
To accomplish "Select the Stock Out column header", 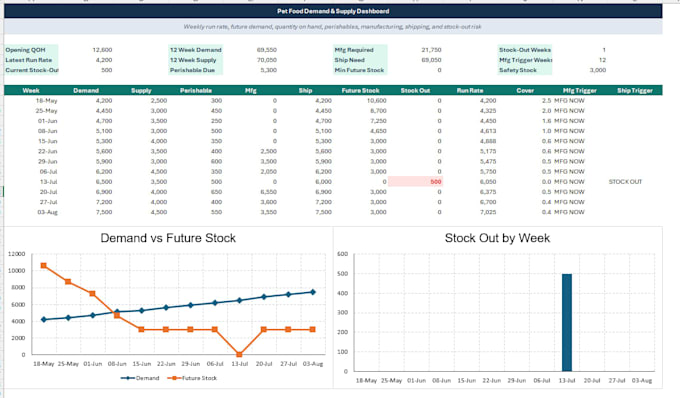I will 415,91.
